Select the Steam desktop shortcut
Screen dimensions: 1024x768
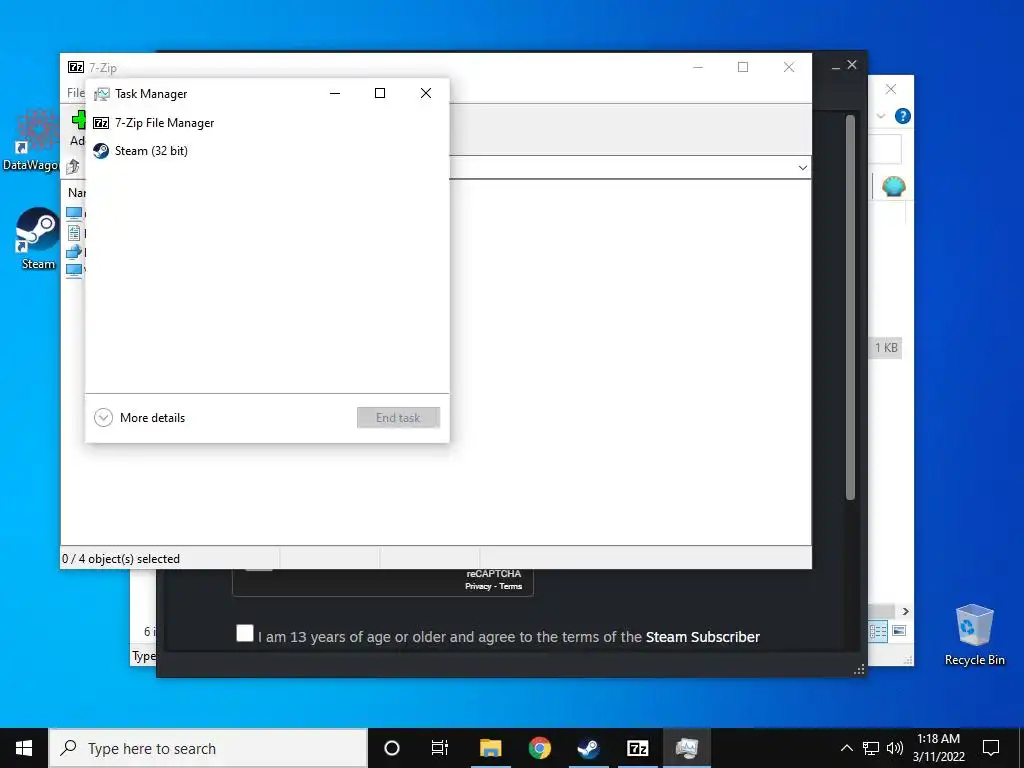38,238
